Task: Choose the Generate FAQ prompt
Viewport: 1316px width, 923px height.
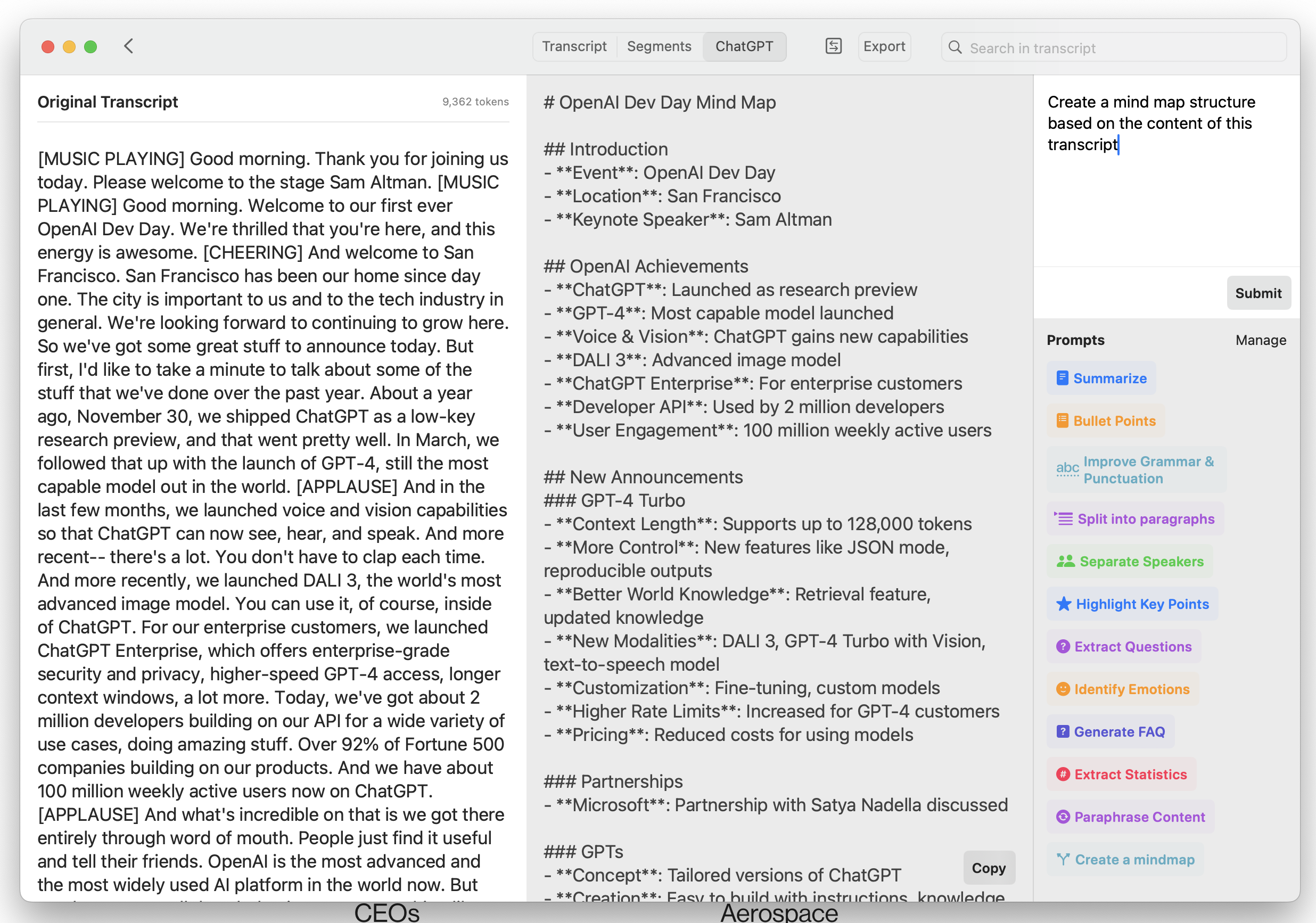Action: pyautogui.click(x=1110, y=731)
